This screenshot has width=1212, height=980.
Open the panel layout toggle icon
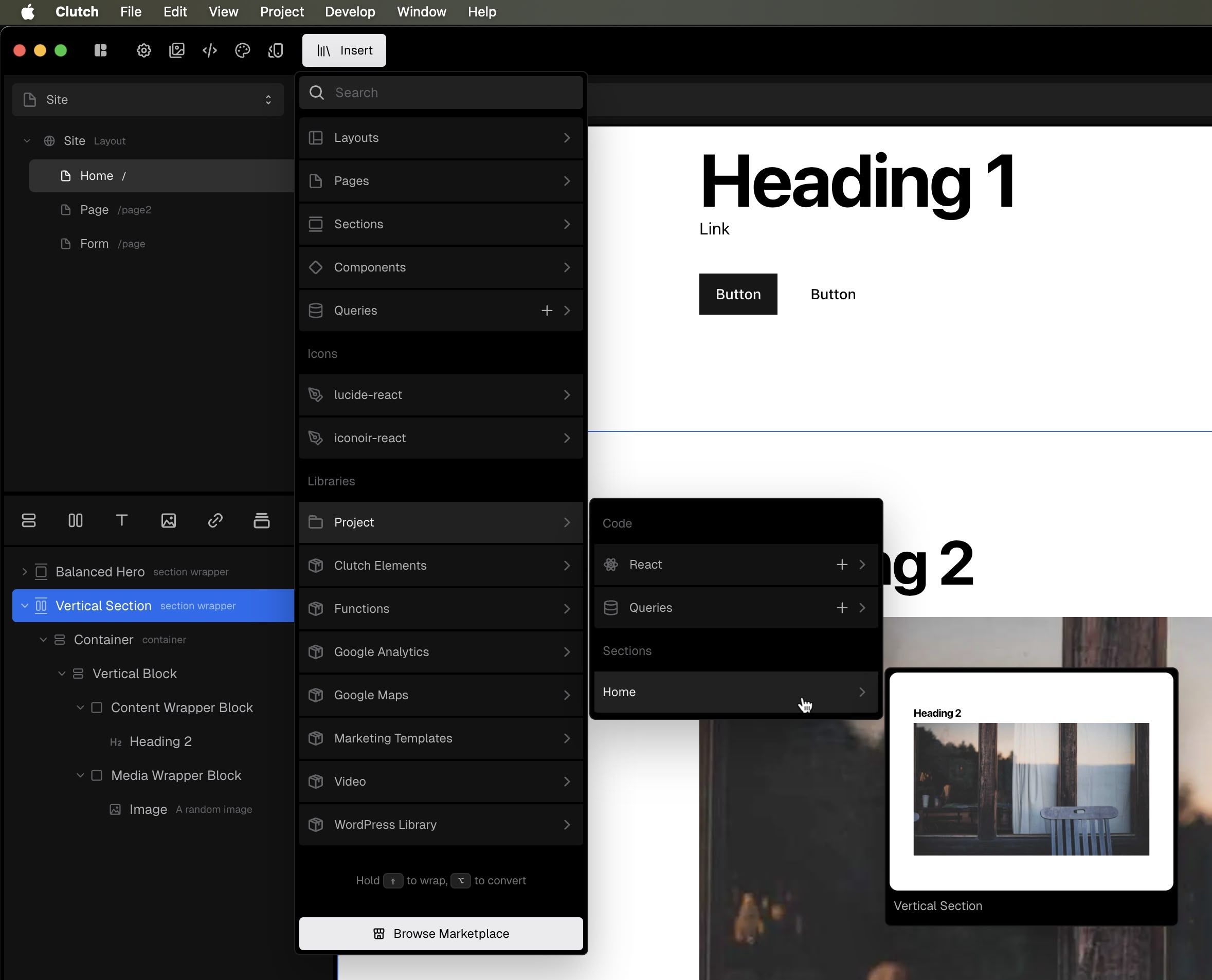click(100, 51)
